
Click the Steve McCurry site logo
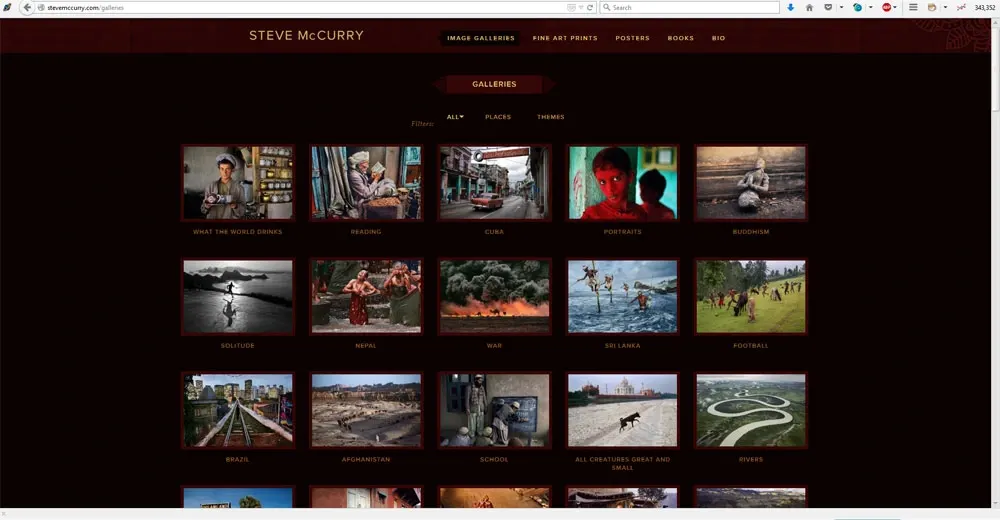click(306, 36)
